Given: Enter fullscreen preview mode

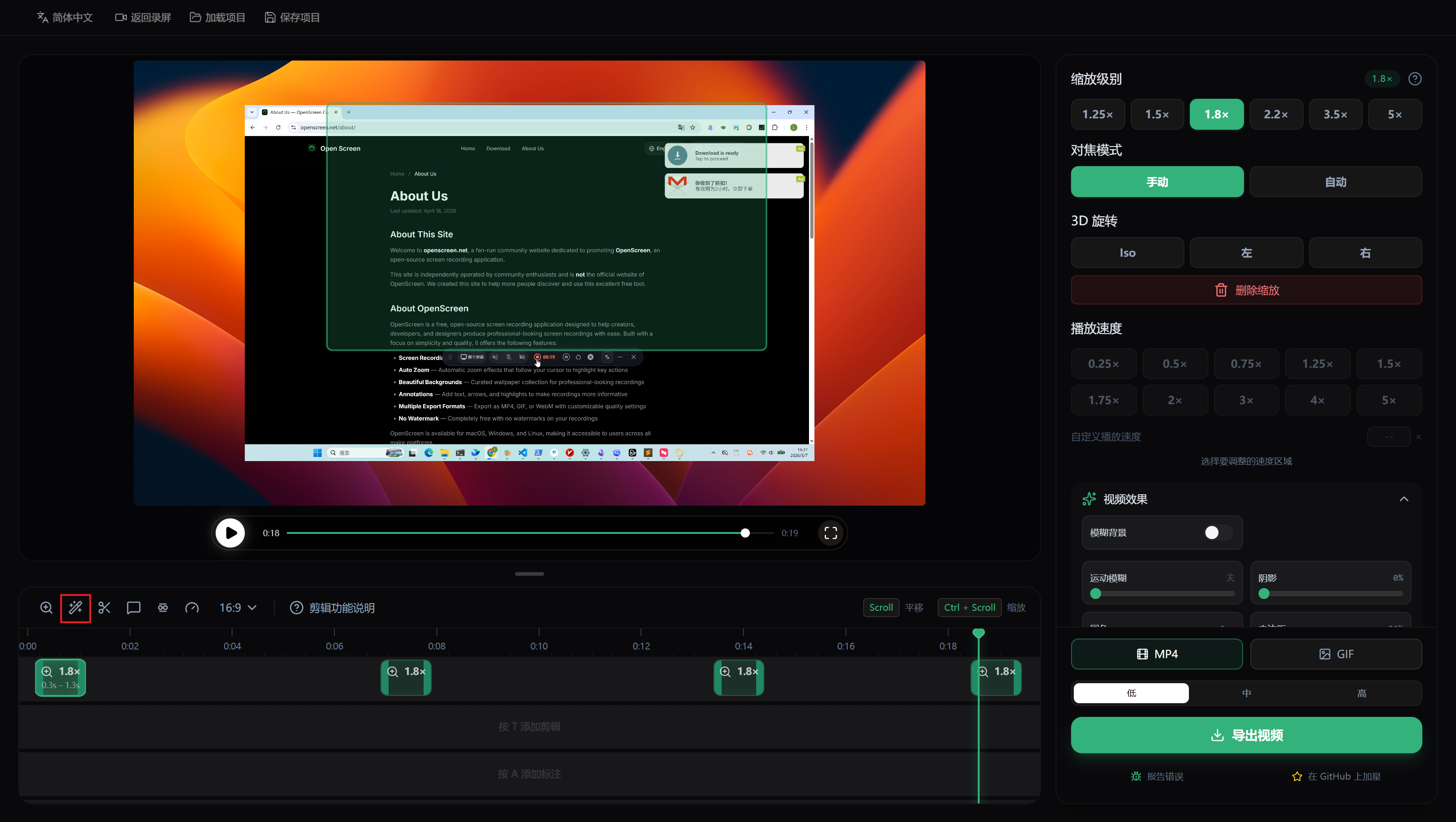Looking at the screenshot, I should pyautogui.click(x=830, y=533).
